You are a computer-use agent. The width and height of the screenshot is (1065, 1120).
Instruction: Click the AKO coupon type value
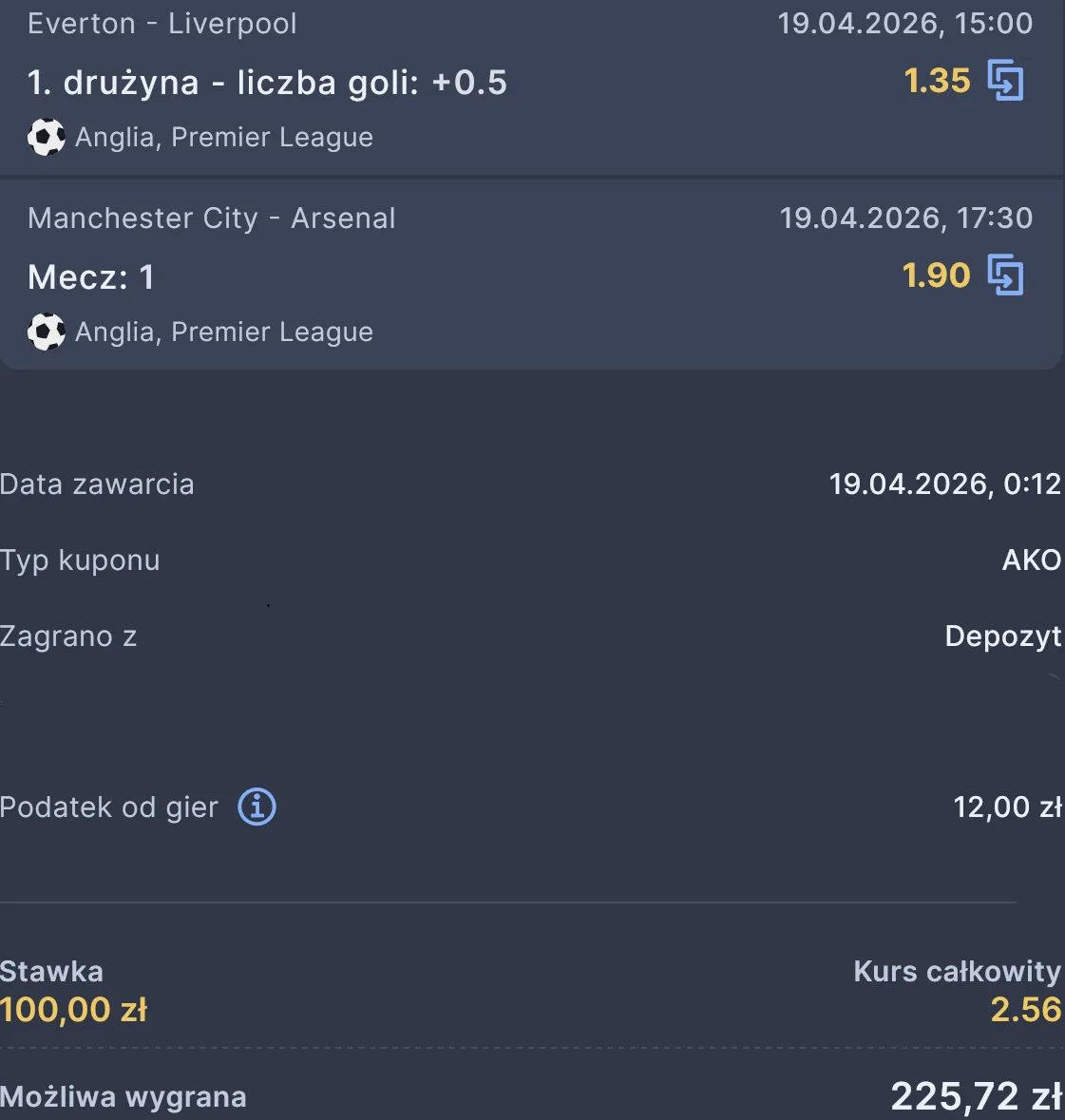pos(1031,560)
